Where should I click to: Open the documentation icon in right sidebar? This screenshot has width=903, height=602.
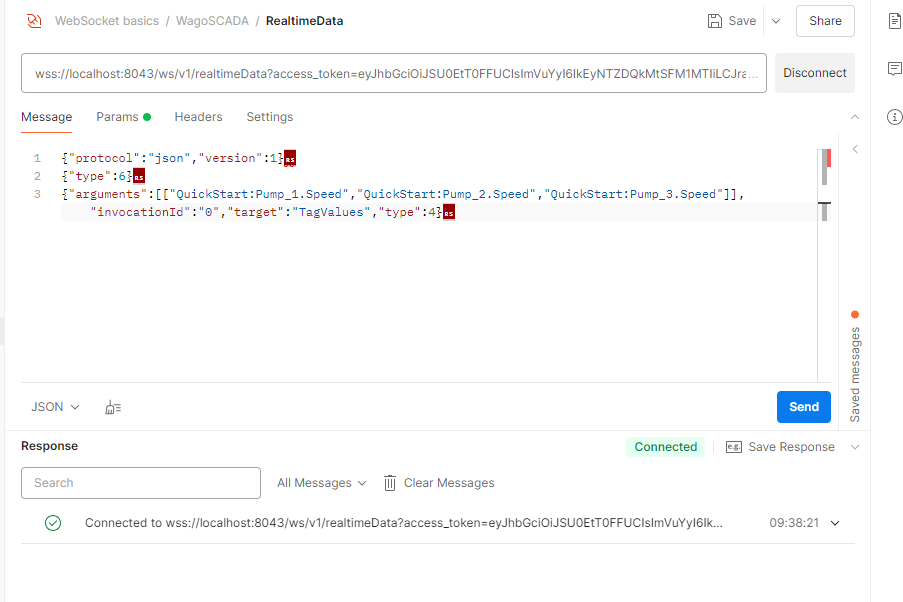[x=894, y=21]
